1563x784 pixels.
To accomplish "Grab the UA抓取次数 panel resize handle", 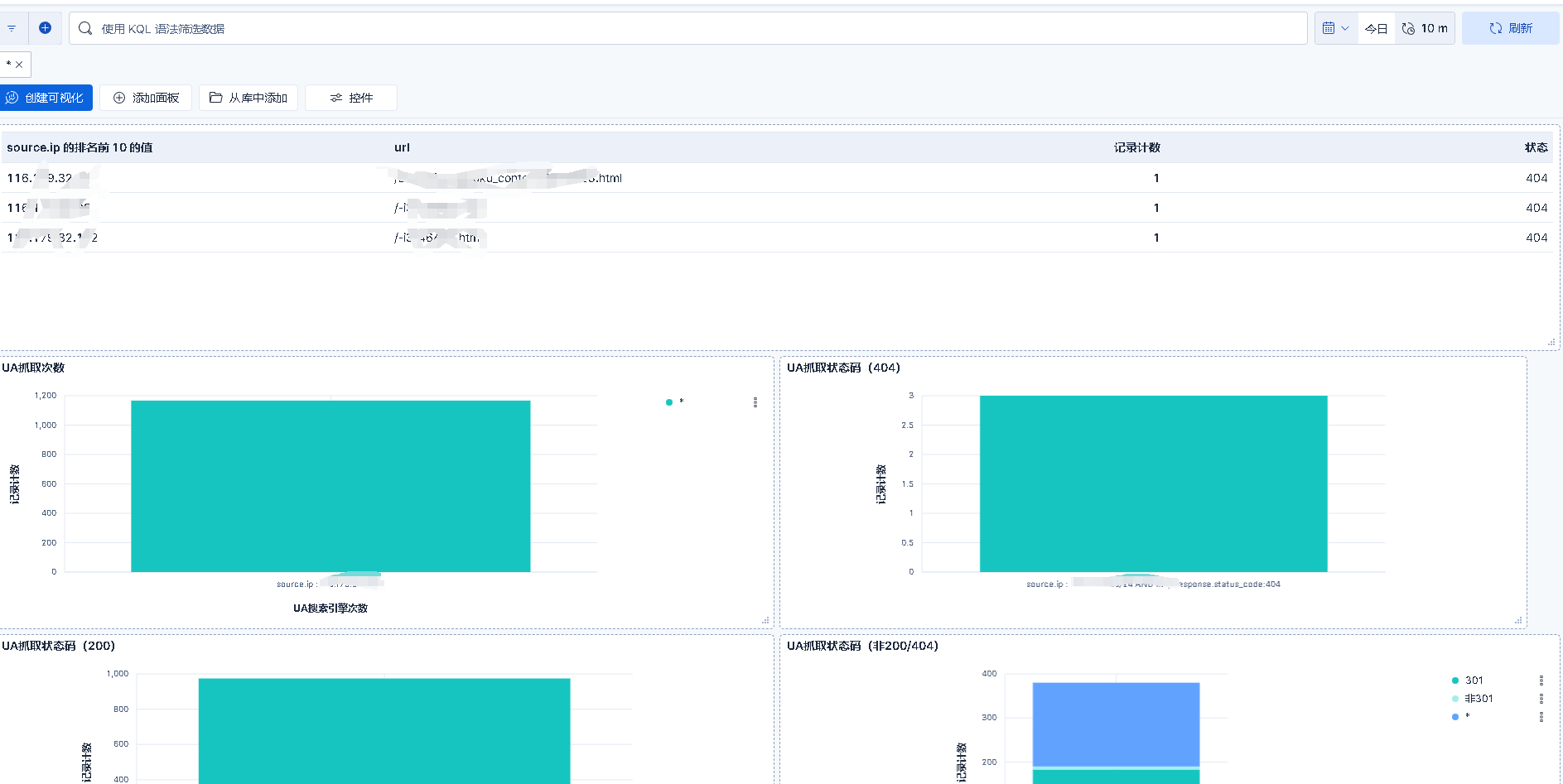I will 765,620.
